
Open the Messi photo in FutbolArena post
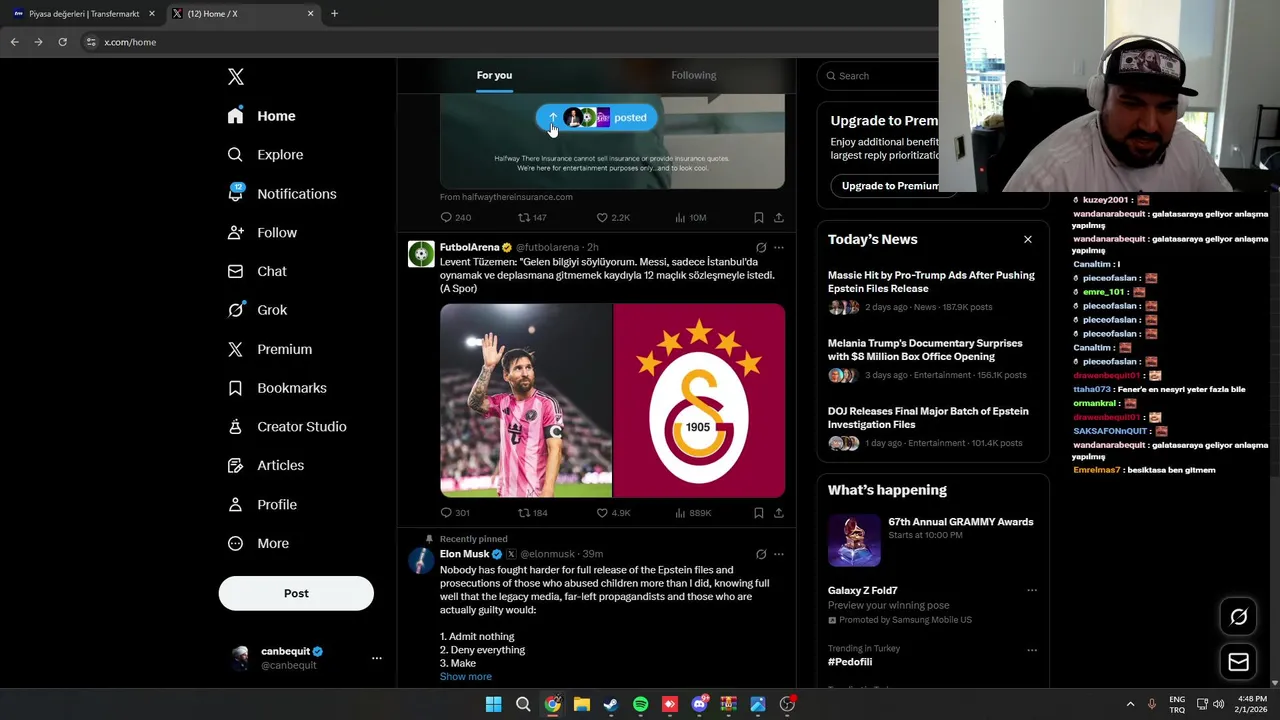pyautogui.click(x=526, y=400)
